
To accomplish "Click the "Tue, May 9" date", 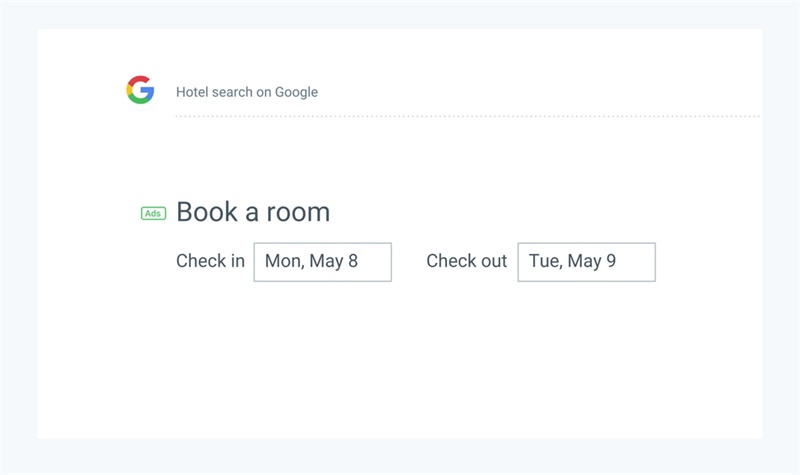I will coord(572,262).
